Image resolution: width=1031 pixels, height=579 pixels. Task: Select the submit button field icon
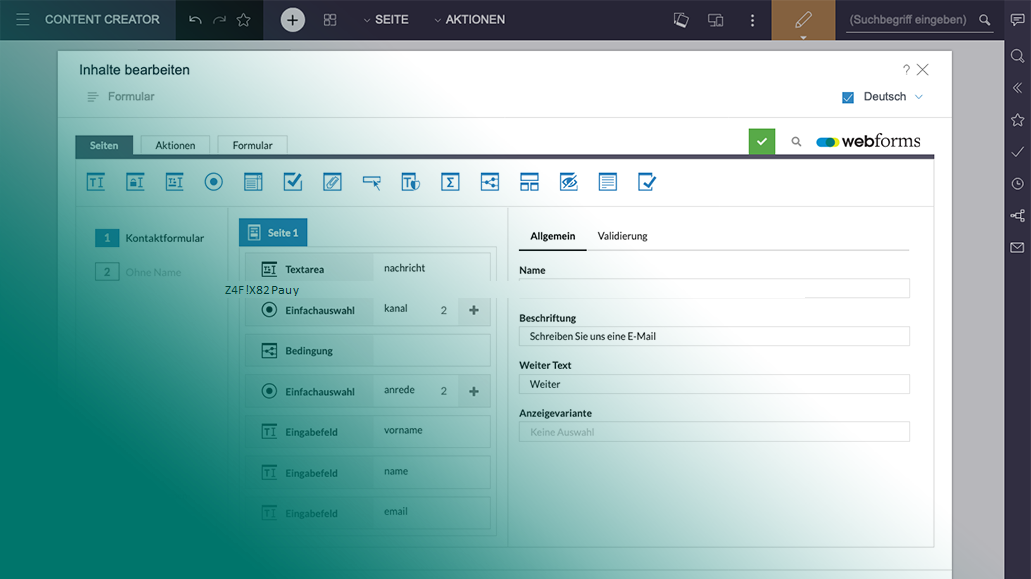point(370,181)
